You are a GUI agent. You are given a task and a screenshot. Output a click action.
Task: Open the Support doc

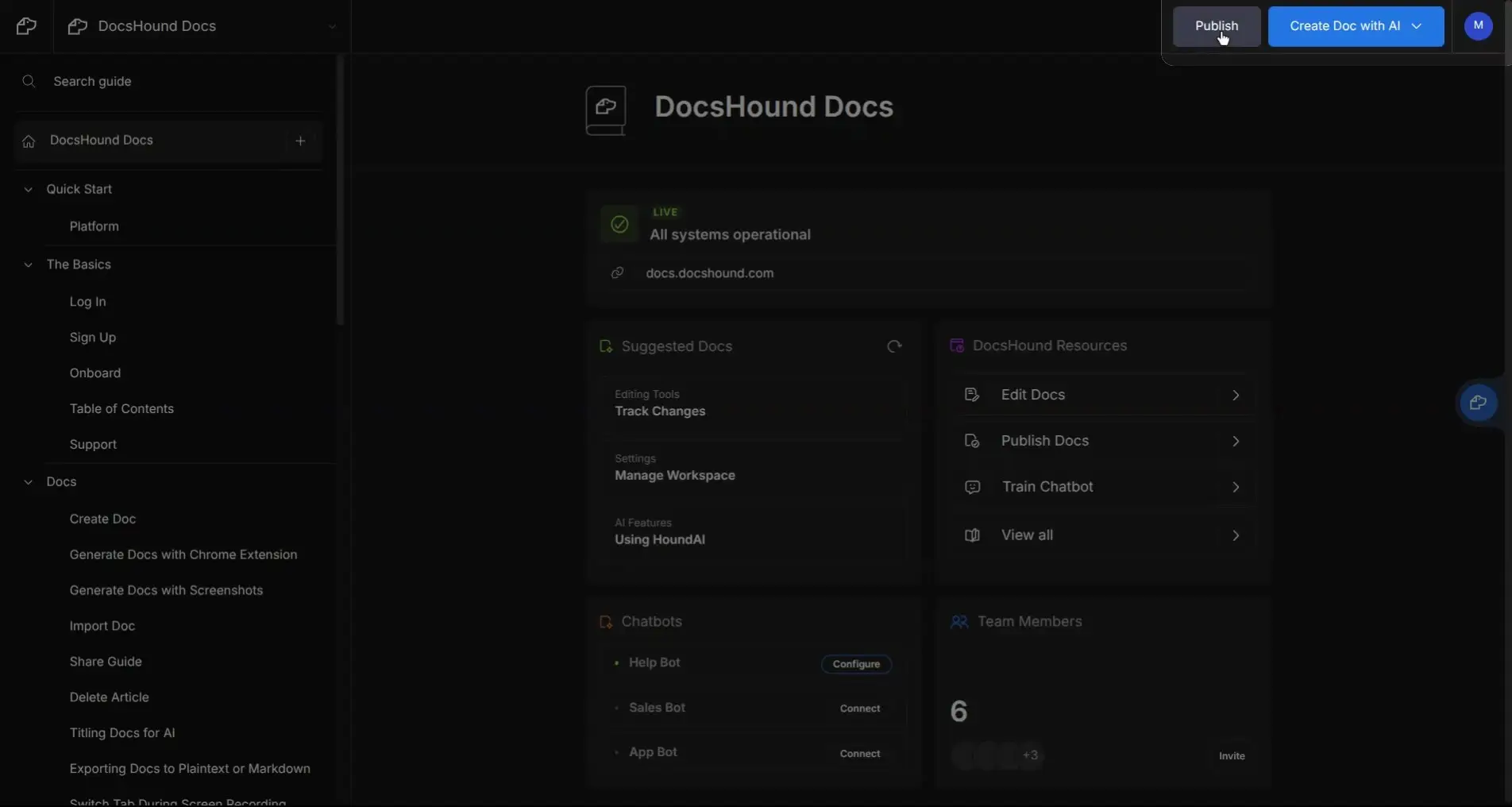(93, 445)
